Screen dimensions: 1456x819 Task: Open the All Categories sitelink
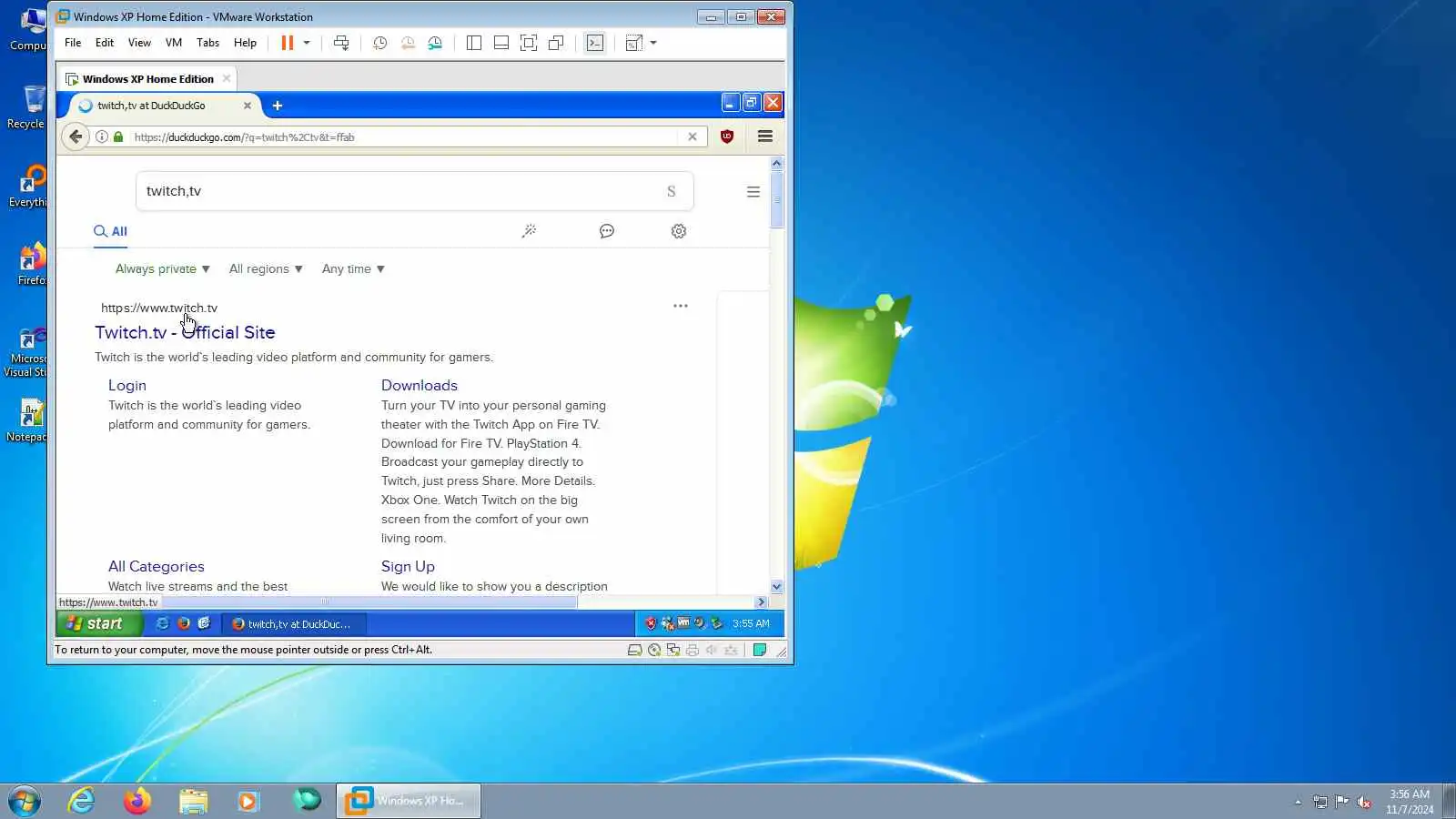click(157, 566)
